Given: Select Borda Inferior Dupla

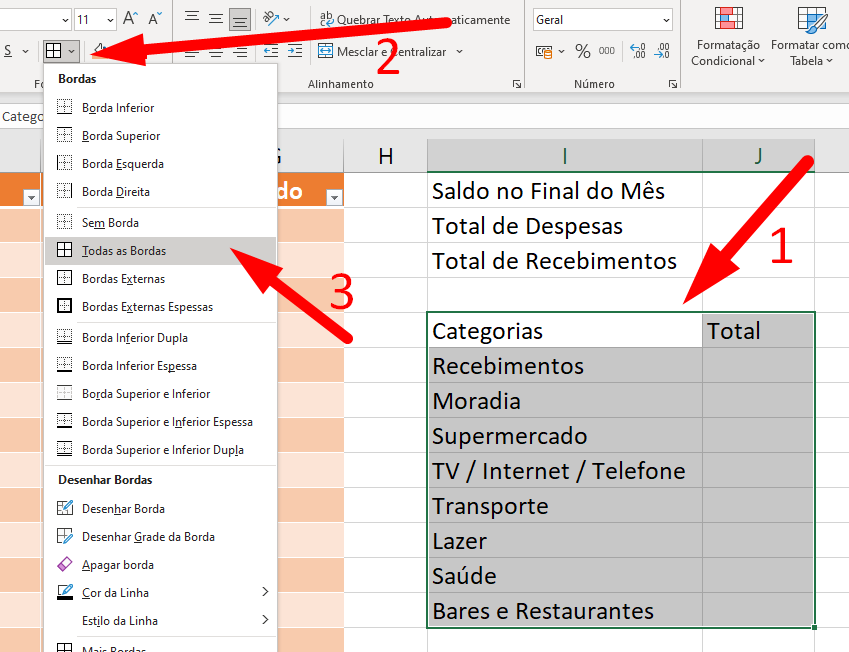Looking at the screenshot, I should [161, 338].
